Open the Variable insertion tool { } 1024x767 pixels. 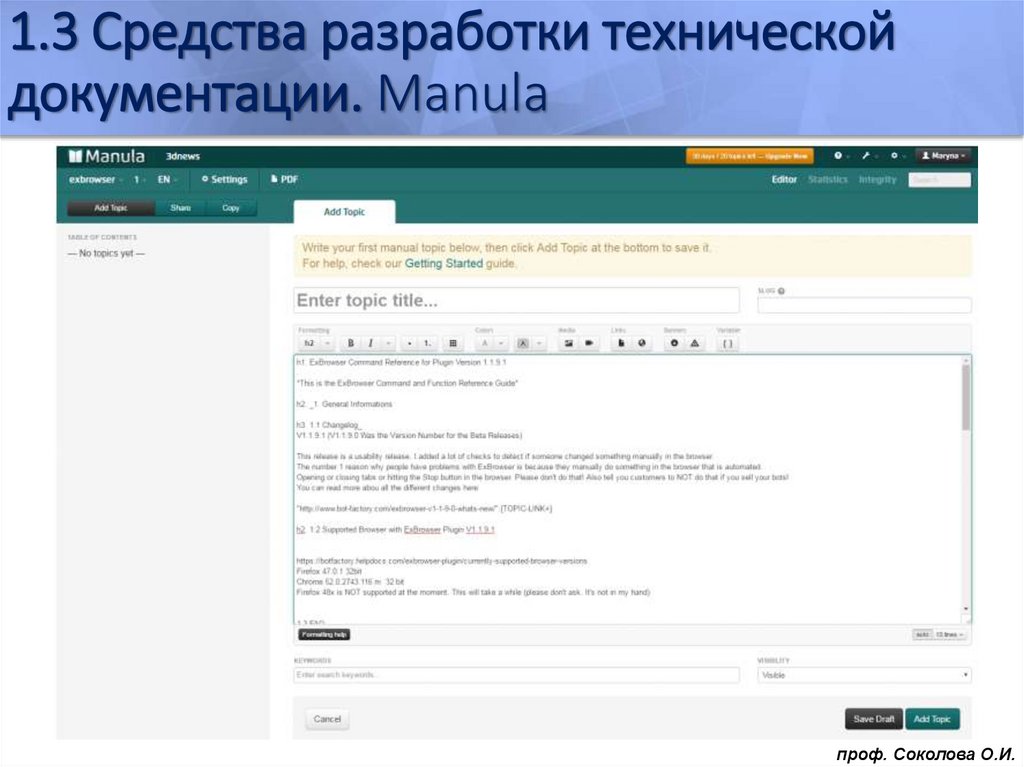pyautogui.click(x=728, y=342)
